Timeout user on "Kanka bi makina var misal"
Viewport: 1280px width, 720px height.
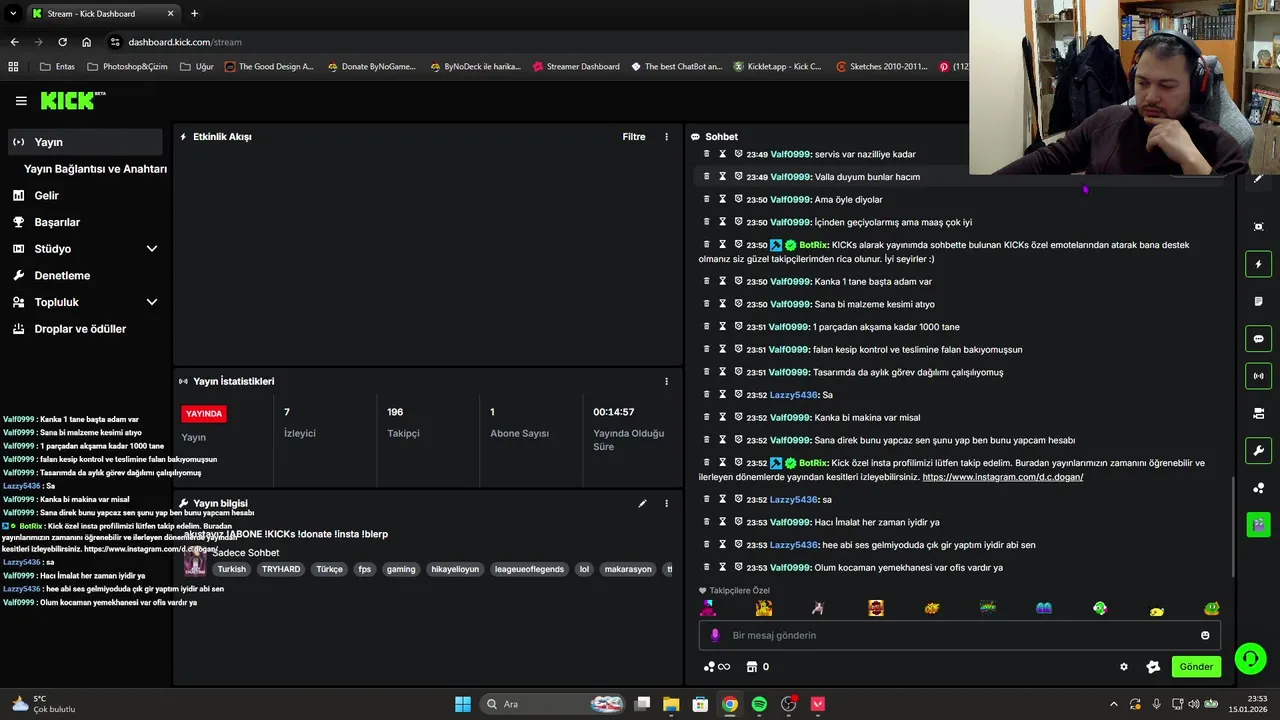click(723, 417)
